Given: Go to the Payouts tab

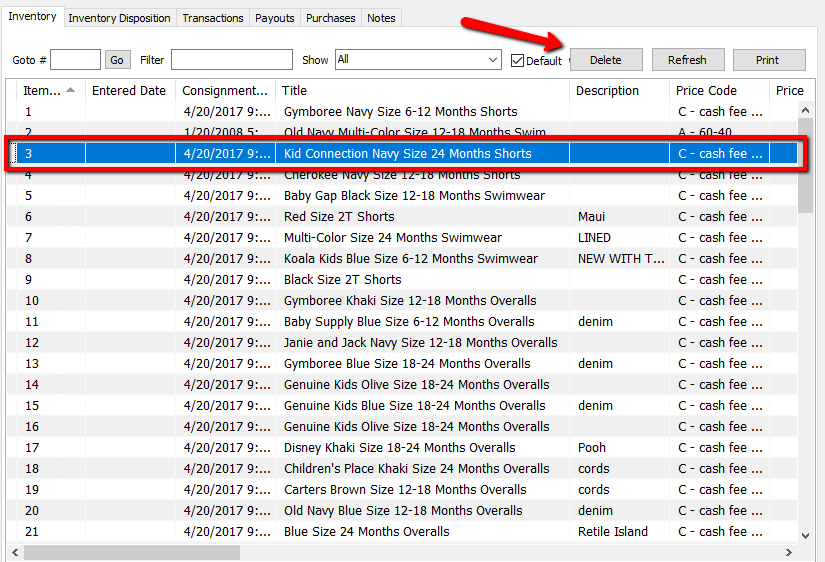Looking at the screenshot, I should tap(274, 18).
